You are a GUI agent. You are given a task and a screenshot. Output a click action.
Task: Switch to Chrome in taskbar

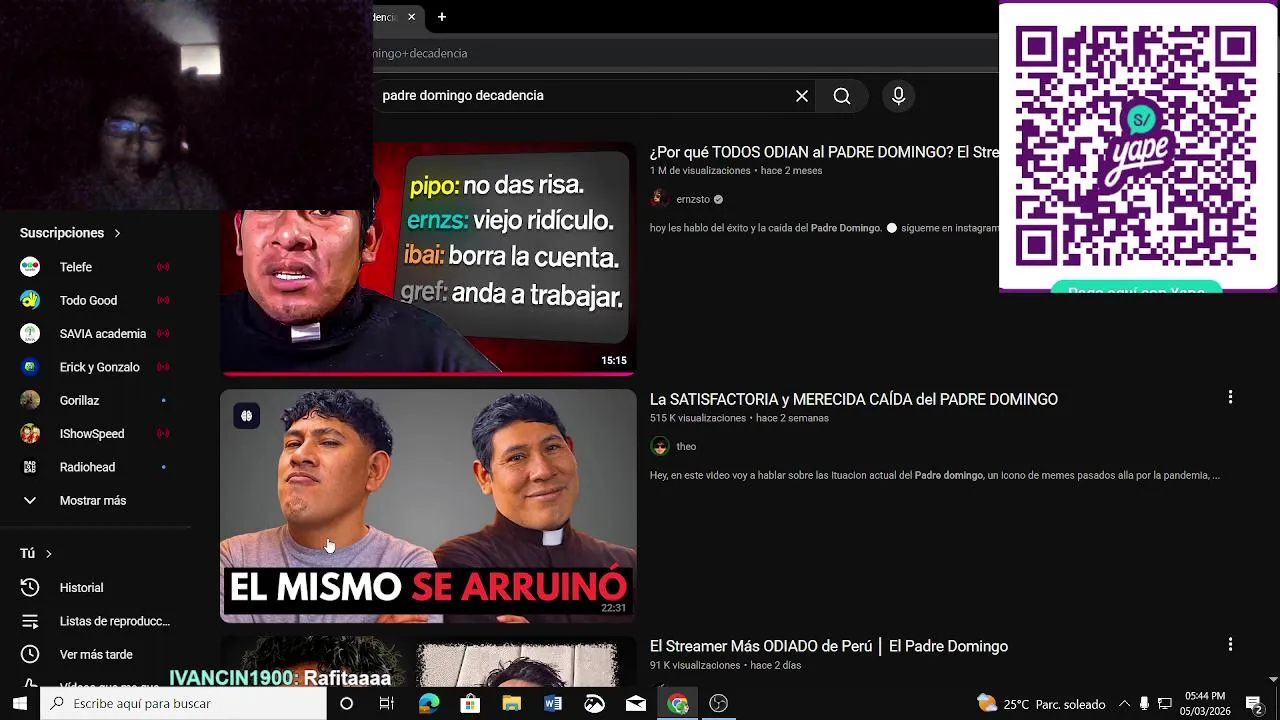678,704
